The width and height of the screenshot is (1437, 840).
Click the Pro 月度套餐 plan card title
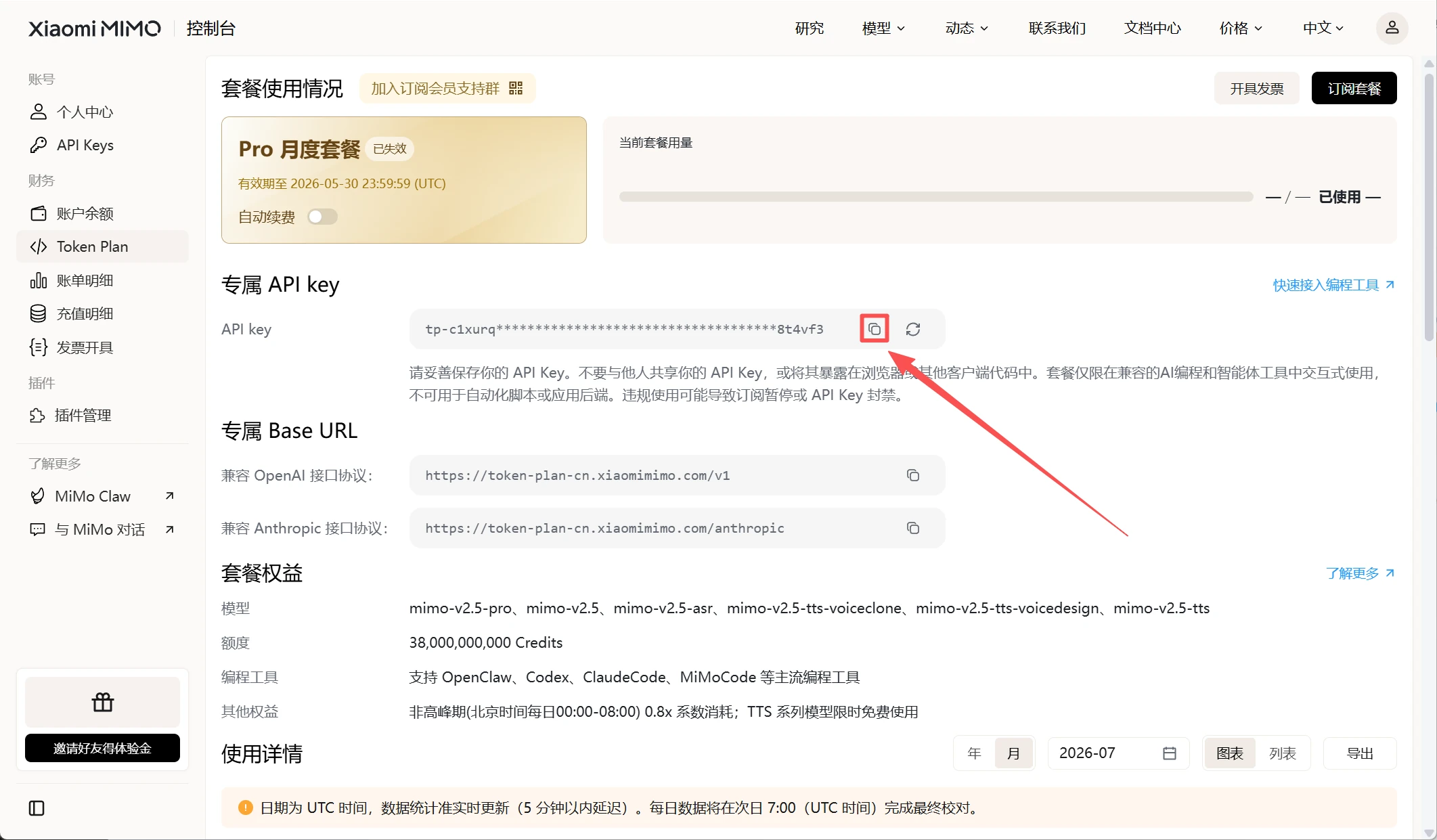coord(299,149)
